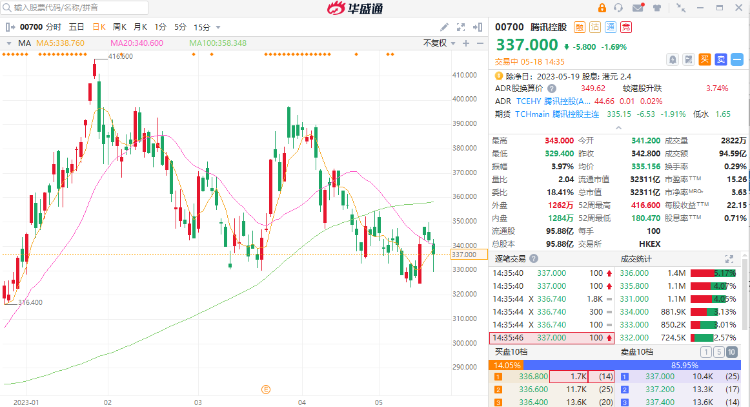750x407 pixels.
Task: Switch to 15分 chart tab
Action: coord(201,27)
